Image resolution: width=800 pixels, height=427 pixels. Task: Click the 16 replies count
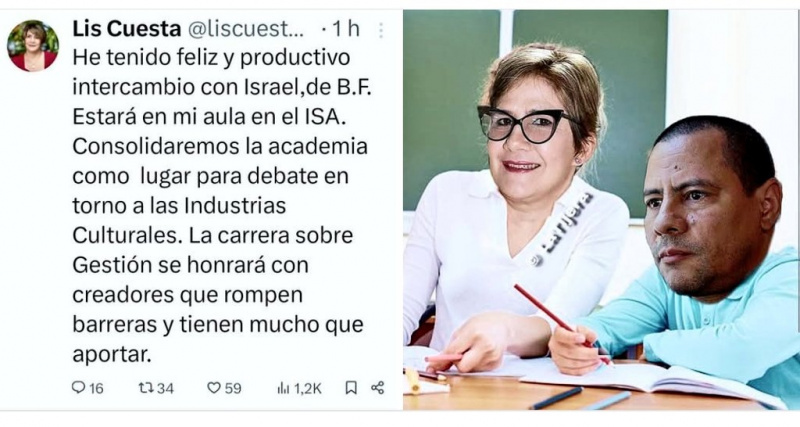coord(96,389)
